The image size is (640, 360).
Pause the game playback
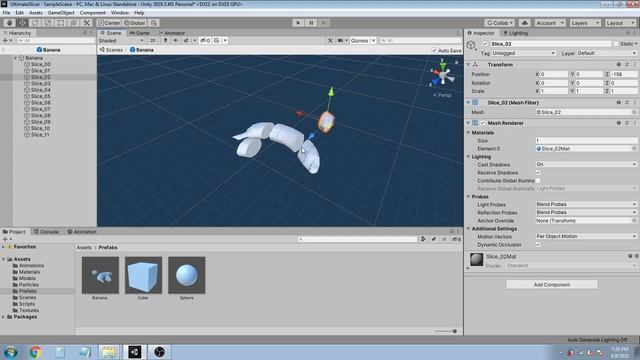click(311, 23)
